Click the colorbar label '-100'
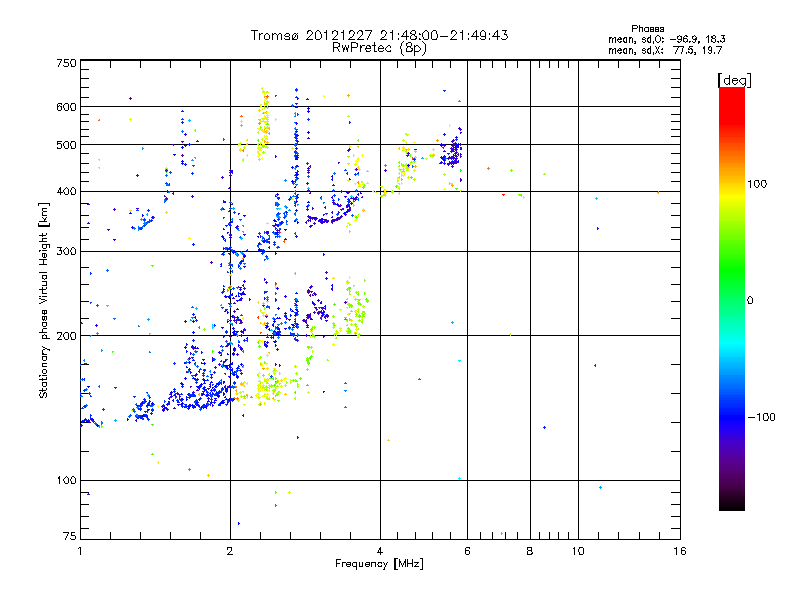This screenshot has height=600, width=800. [x=762, y=417]
